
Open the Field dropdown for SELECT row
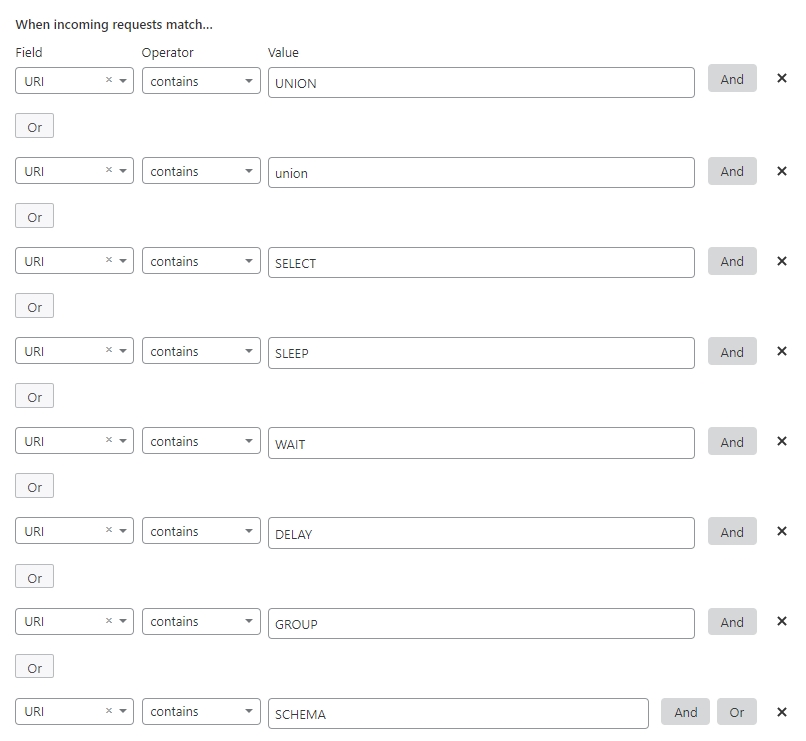tap(123, 261)
